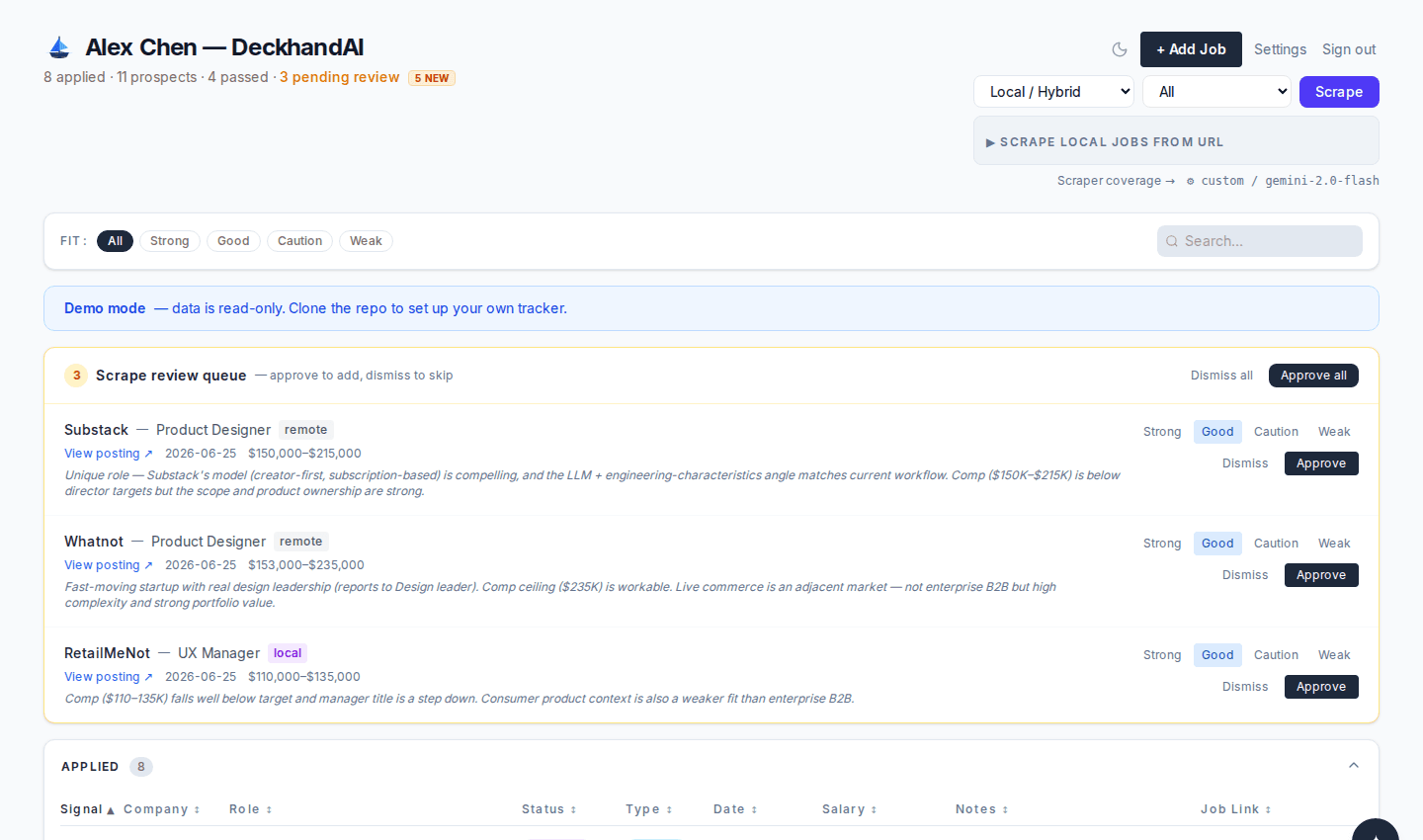1423x840 pixels.
Task: Sort by Type column arrows
Action: coord(669,809)
